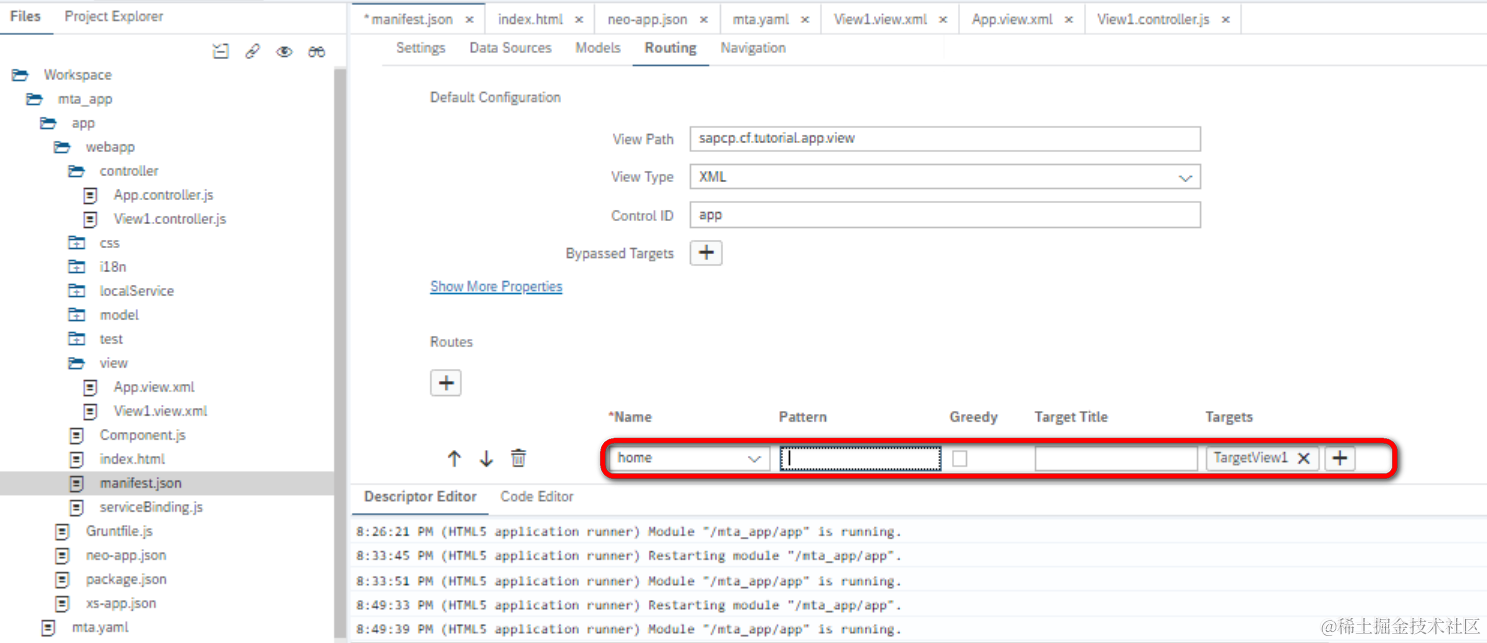This screenshot has width=1487, height=643.
Task: Click the link with editor icon
Action: point(253,52)
